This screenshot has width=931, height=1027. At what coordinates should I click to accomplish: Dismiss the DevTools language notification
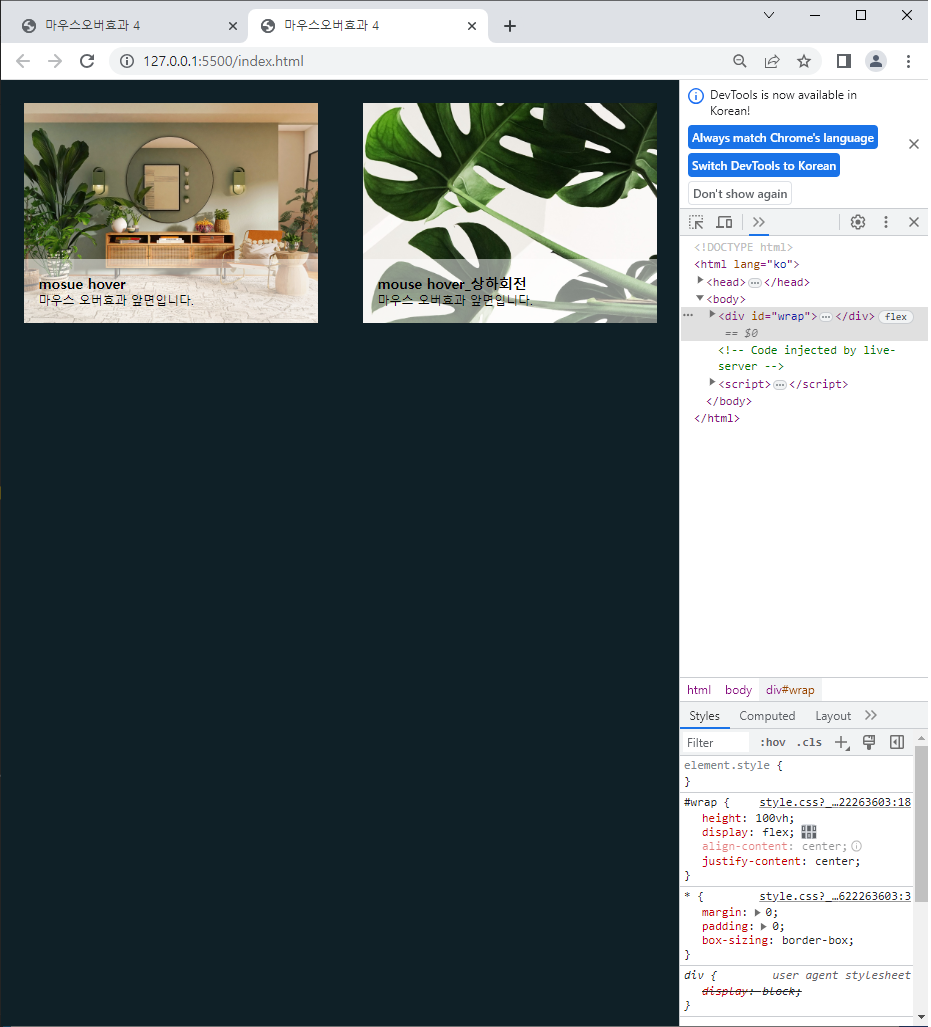pyautogui.click(x=914, y=144)
